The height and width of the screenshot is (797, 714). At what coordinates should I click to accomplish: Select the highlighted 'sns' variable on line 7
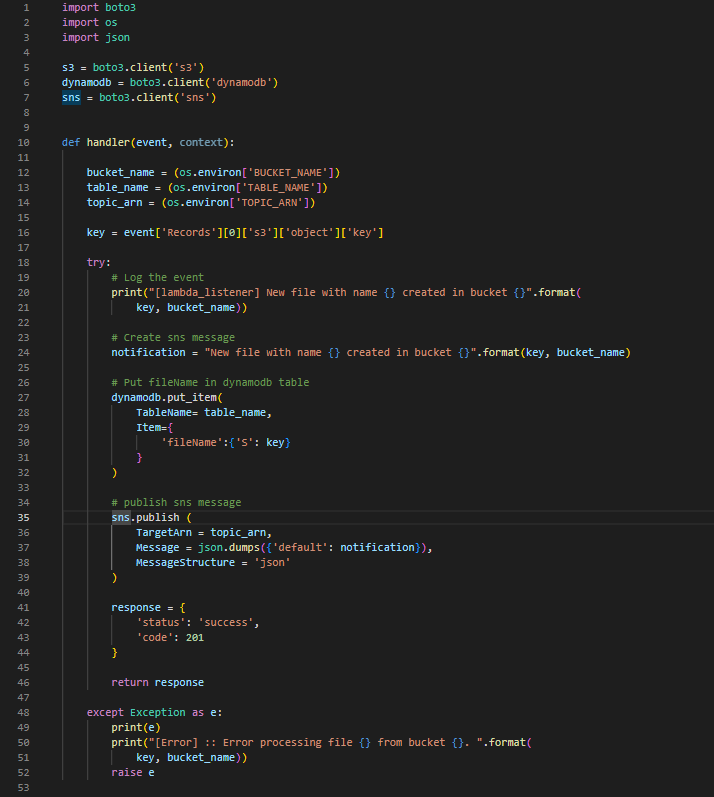pos(71,98)
